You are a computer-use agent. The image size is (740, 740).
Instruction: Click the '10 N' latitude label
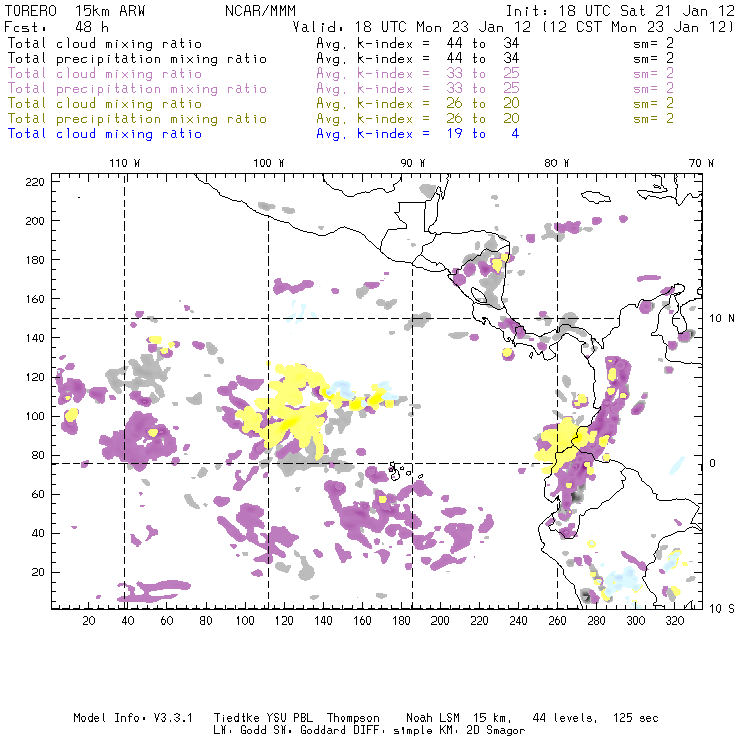722,319
